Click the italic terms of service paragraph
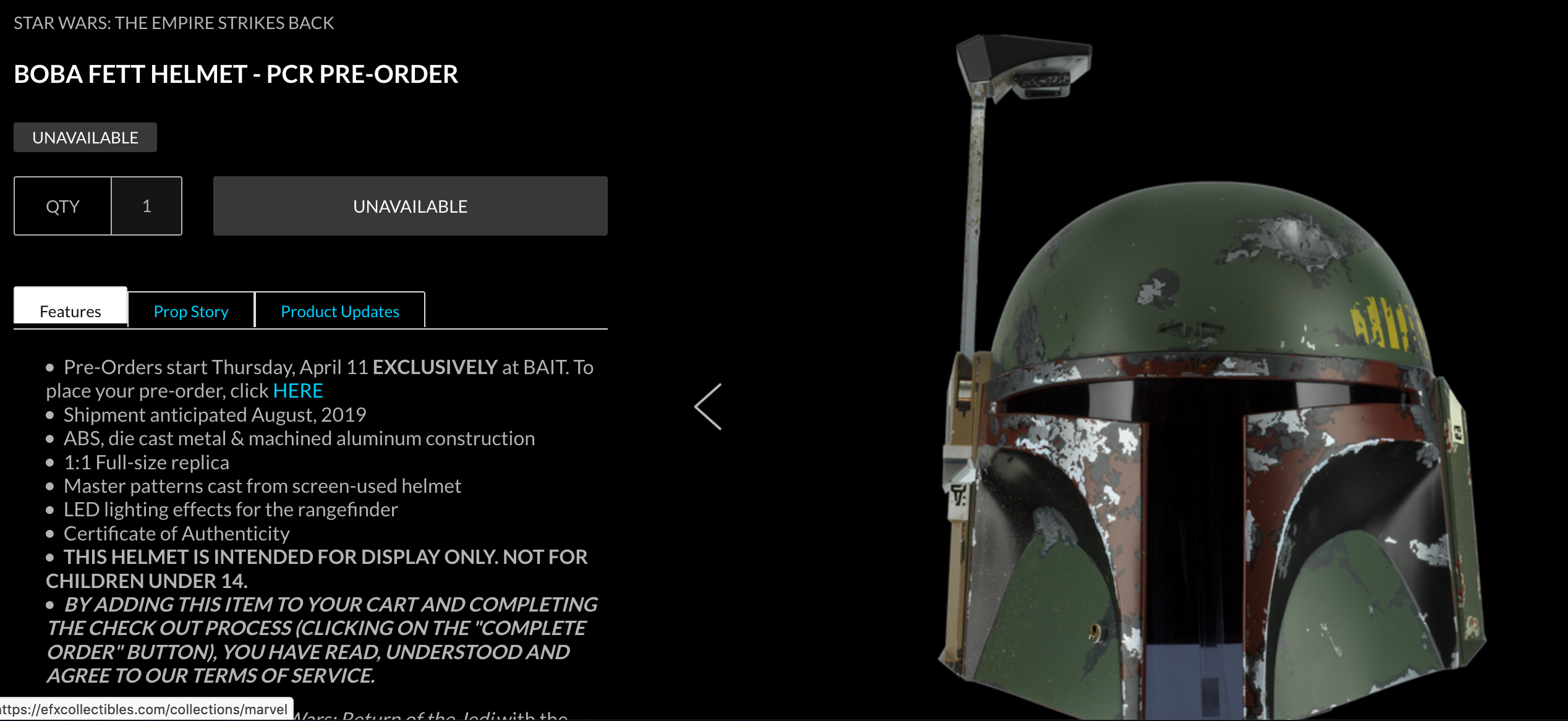This screenshot has width=1568, height=721. tap(322, 640)
